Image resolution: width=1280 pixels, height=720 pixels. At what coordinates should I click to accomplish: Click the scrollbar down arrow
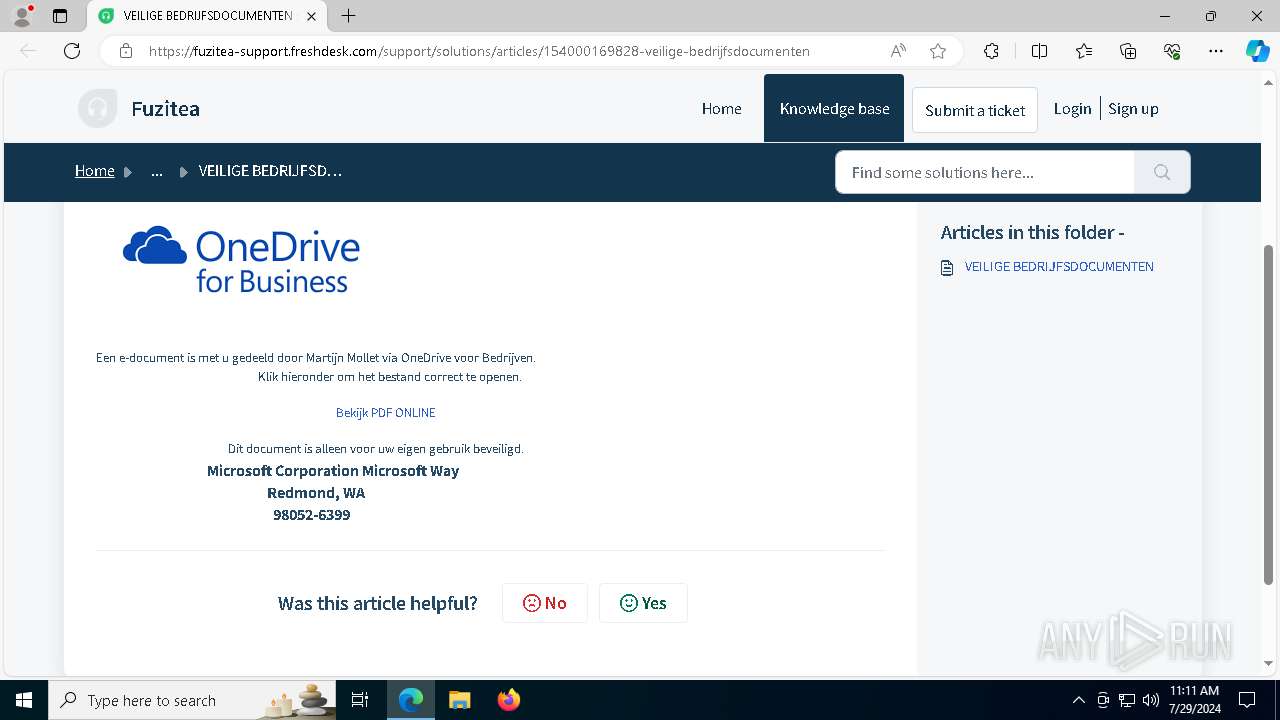click(1269, 663)
